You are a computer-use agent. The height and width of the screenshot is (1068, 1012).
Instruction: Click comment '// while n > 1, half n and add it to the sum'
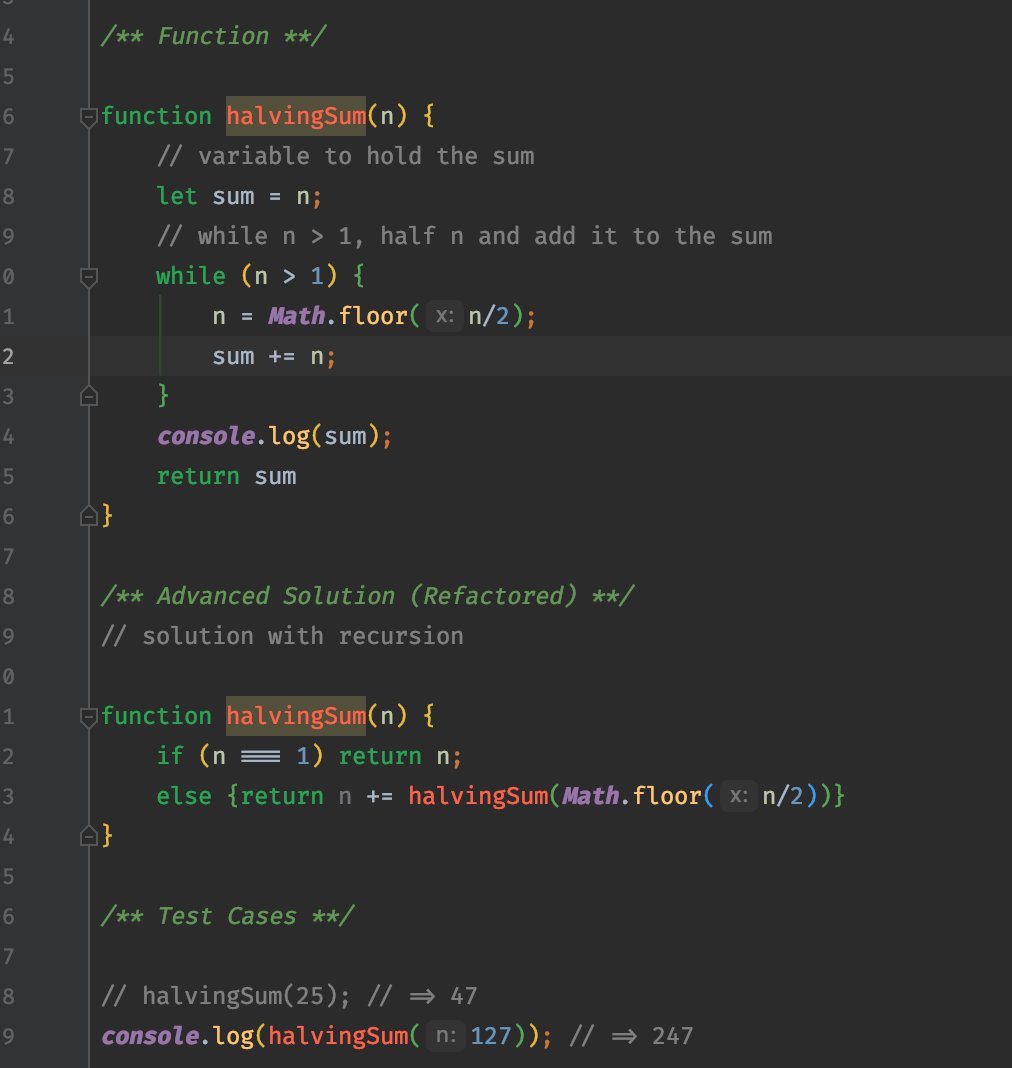[464, 236]
